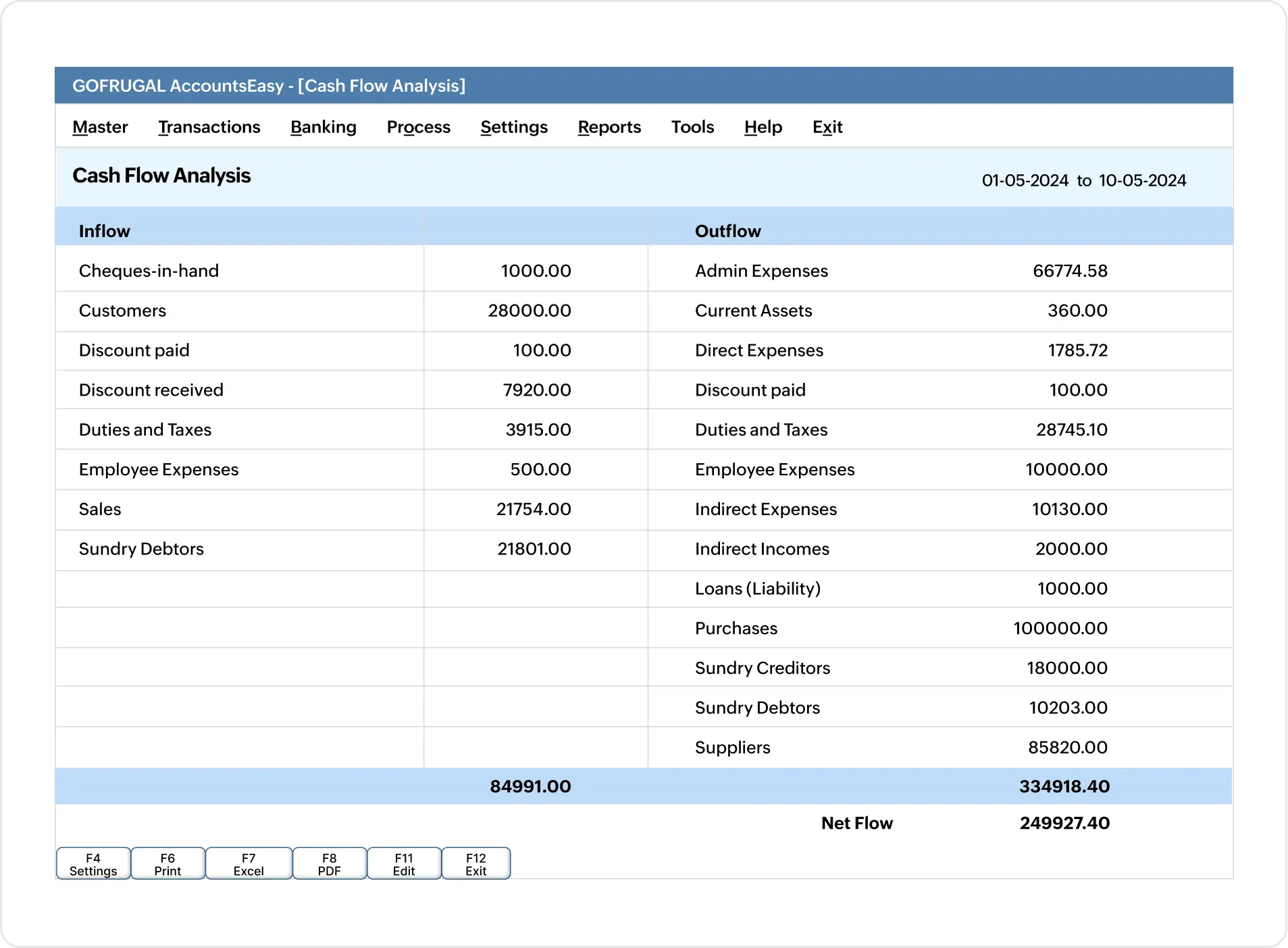Exit the report using F12 Exit button
This screenshot has height=948, width=1288.
pos(475,863)
